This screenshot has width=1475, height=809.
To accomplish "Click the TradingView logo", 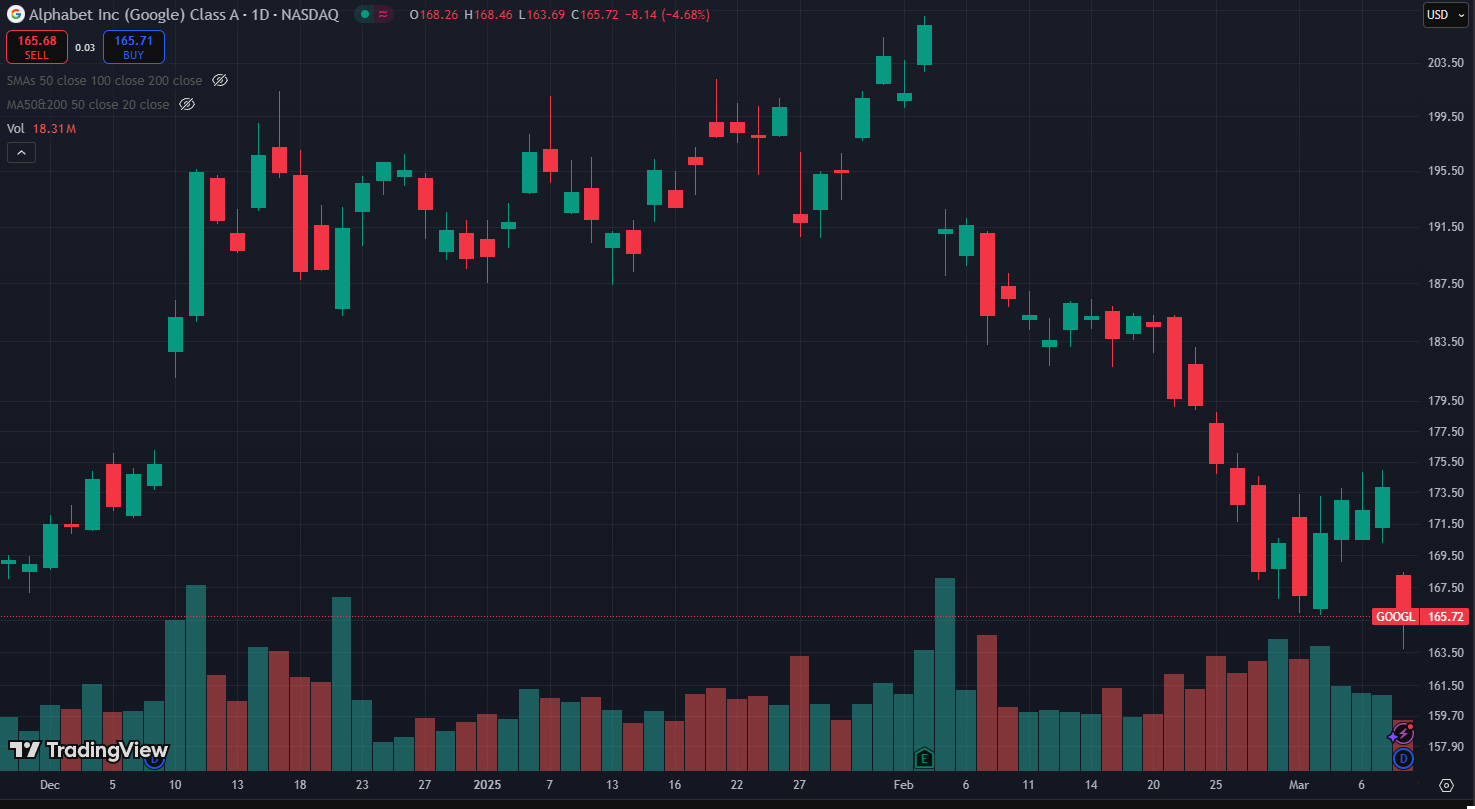I will click(89, 750).
